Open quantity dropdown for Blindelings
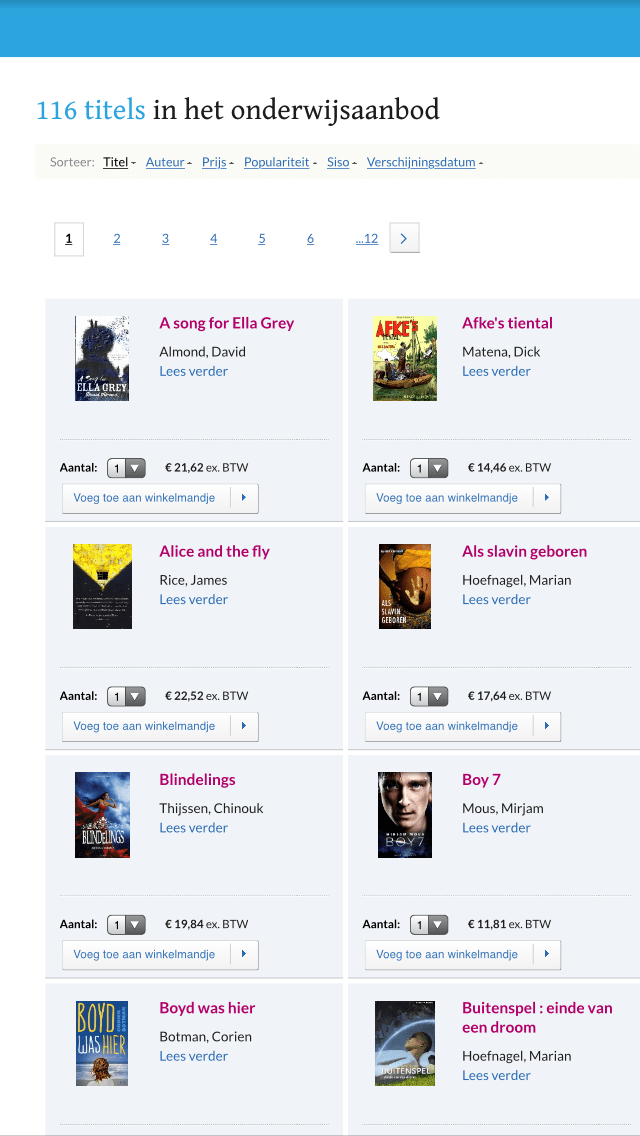Image resolution: width=640 pixels, height=1136 pixels. [x=127, y=924]
